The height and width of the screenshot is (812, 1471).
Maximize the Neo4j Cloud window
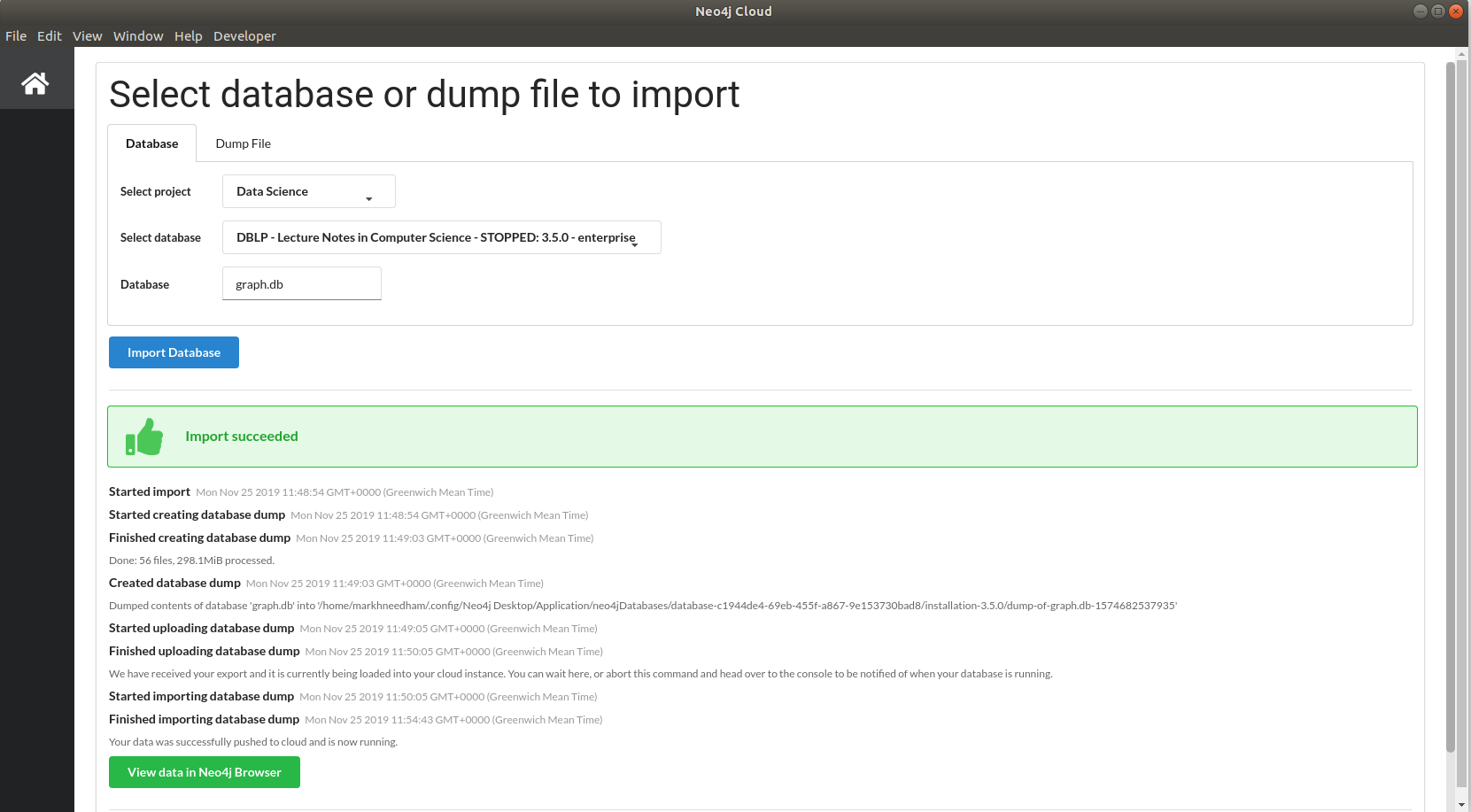pyautogui.click(x=1438, y=12)
